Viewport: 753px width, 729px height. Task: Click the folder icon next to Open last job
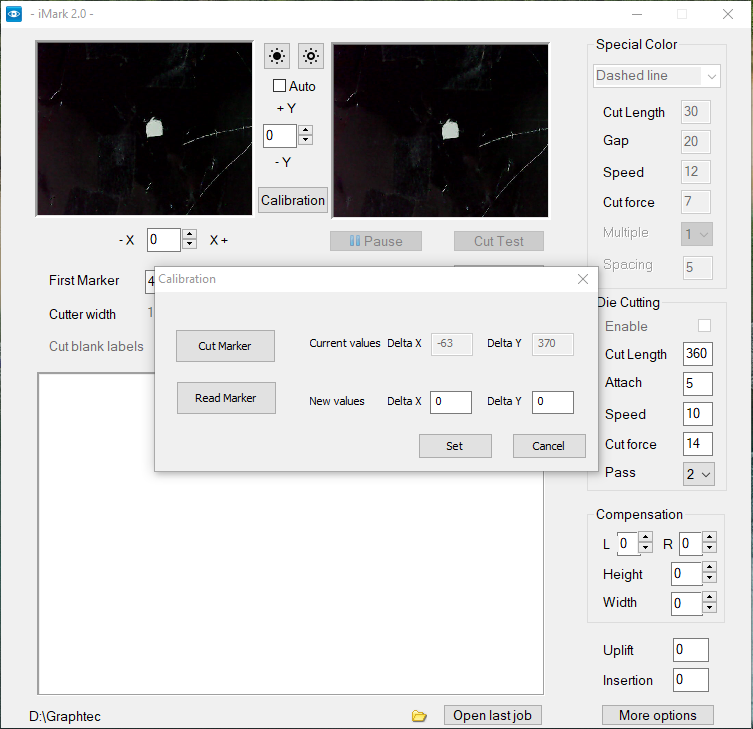point(419,716)
